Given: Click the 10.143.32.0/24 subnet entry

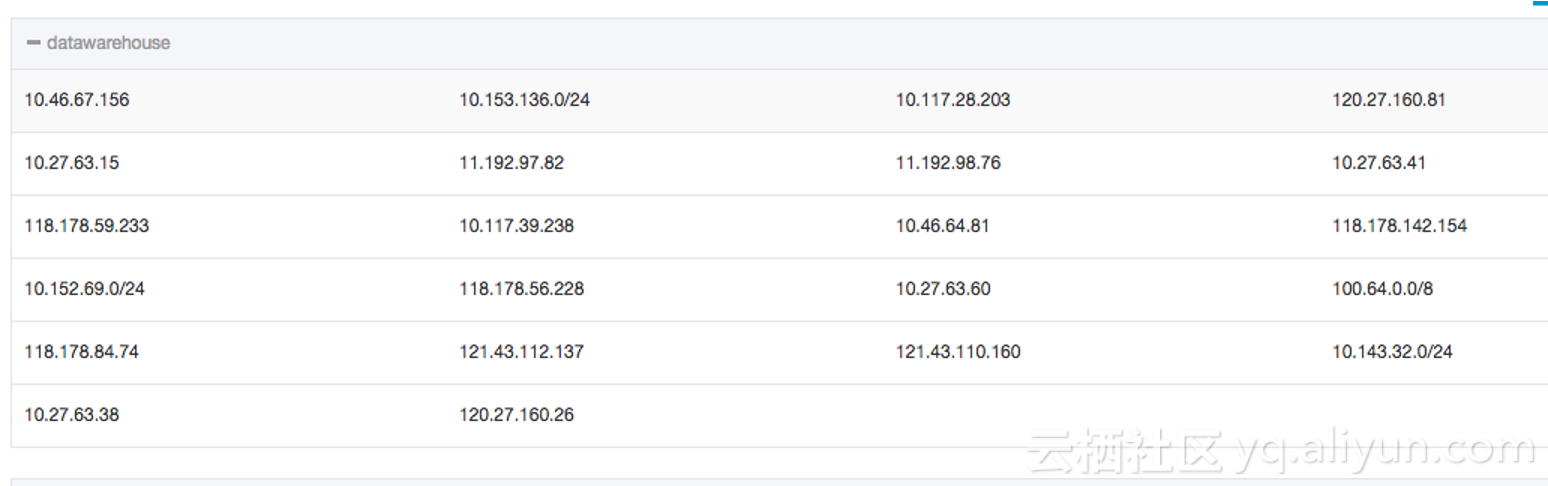Looking at the screenshot, I should point(1392,352).
